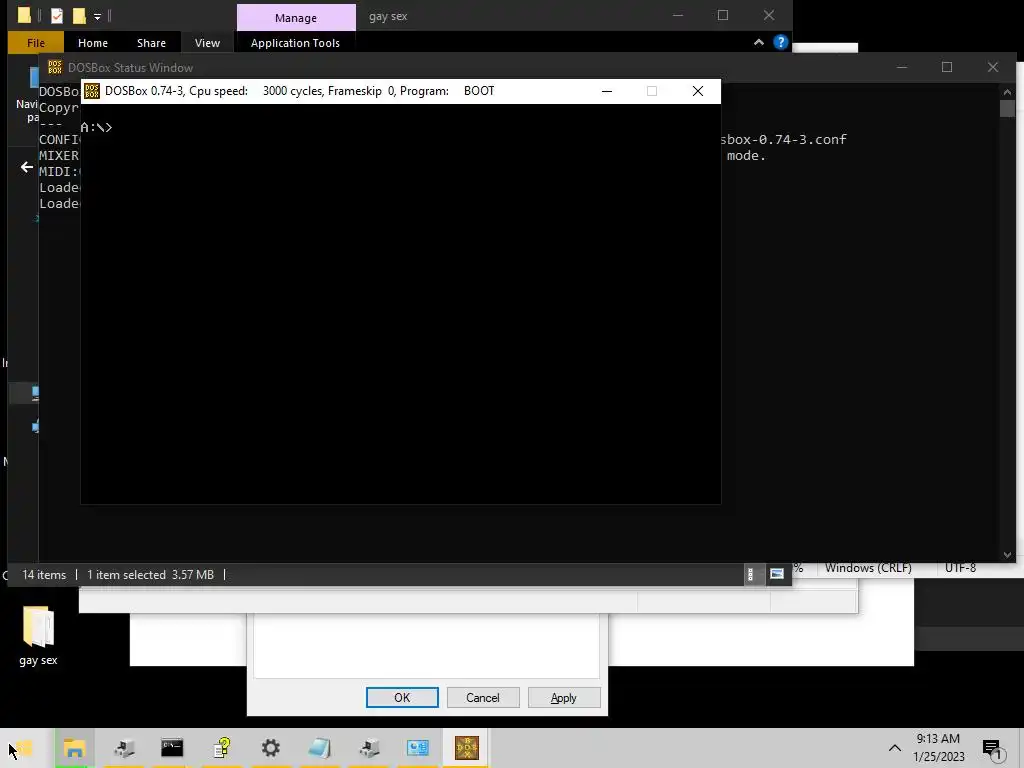Open File Explorer from the taskbar

pyautogui.click(x=74, y=748)
